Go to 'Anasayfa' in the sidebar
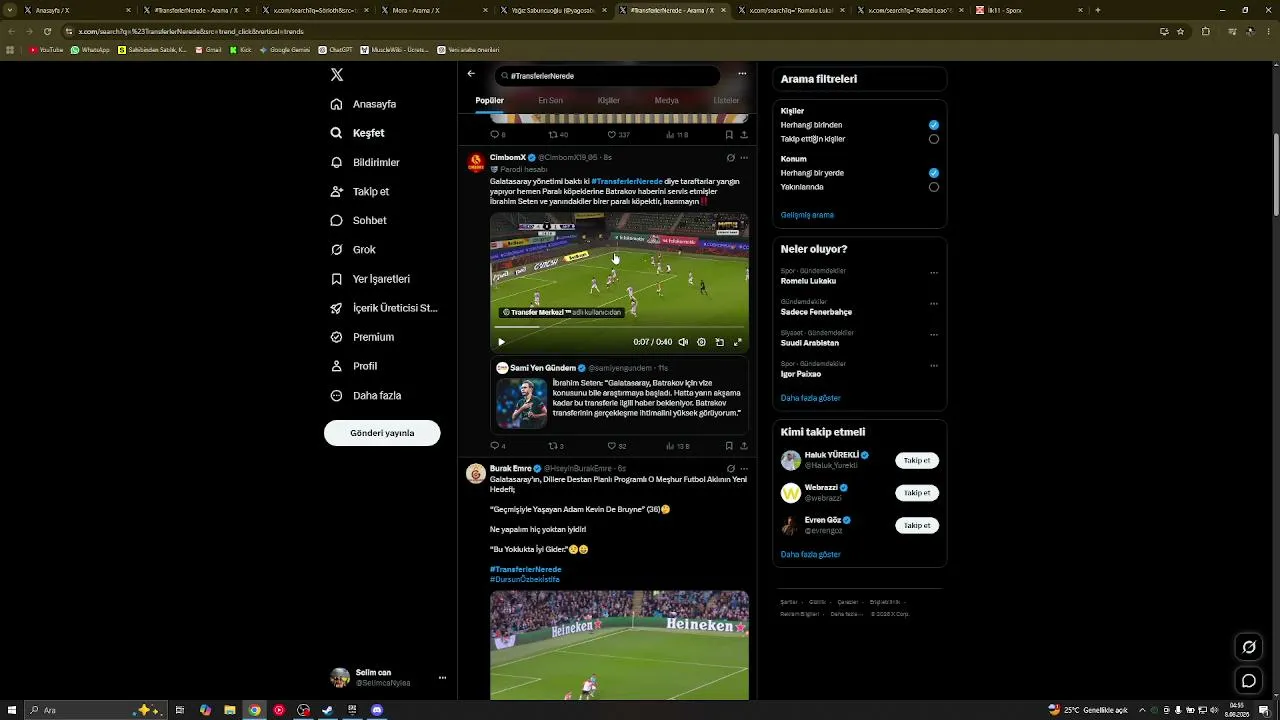 (x=363, y=104)
